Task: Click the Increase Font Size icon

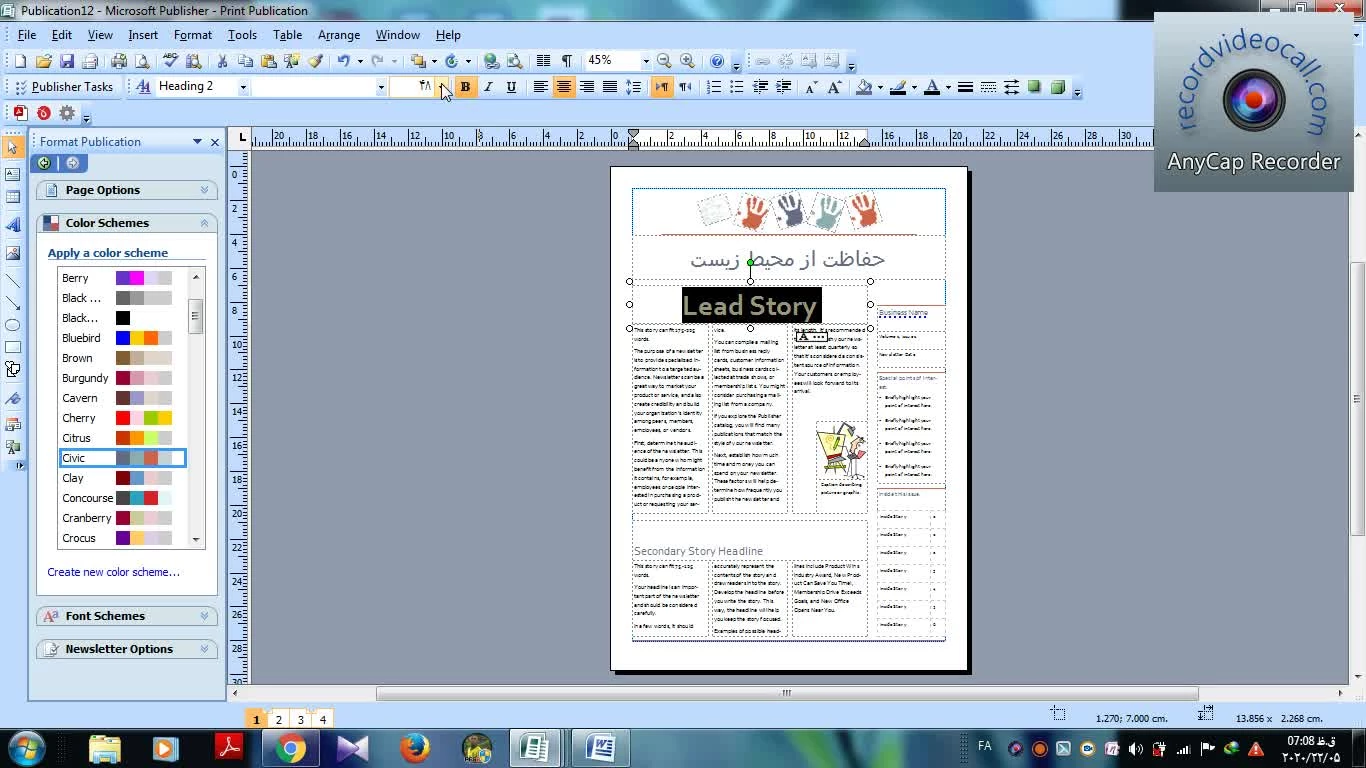Action: pyautogui.click(x=834, y=87)
